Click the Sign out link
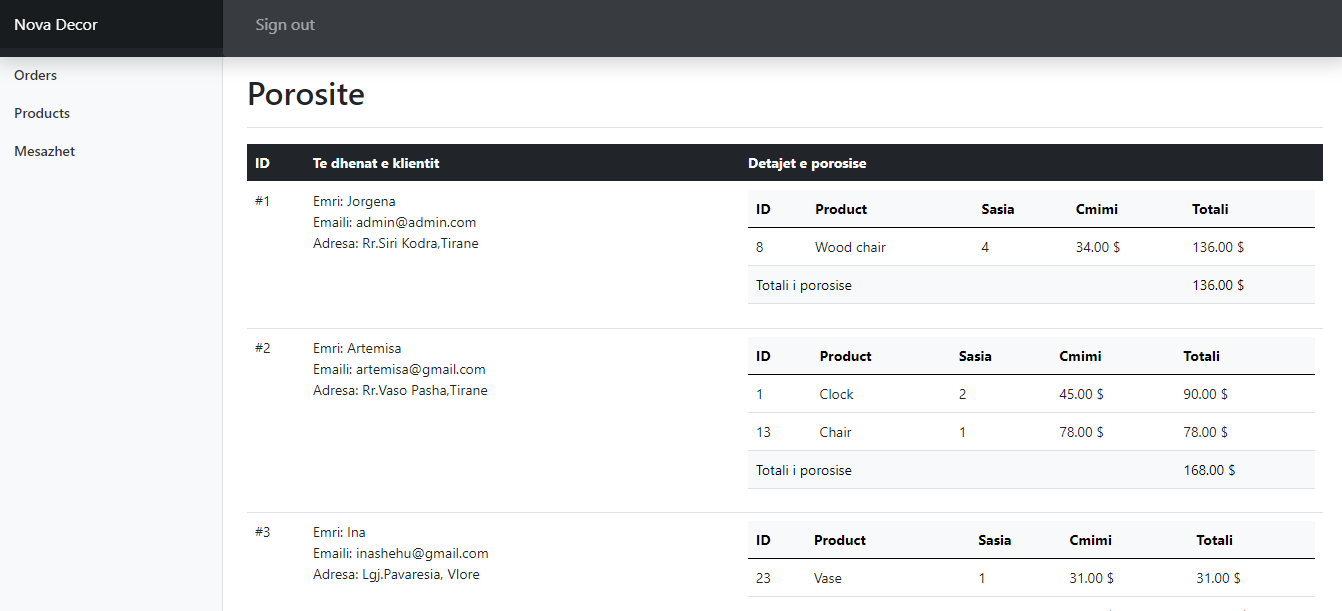Viewport: 1342px width, 611px height. click(285, 24)
